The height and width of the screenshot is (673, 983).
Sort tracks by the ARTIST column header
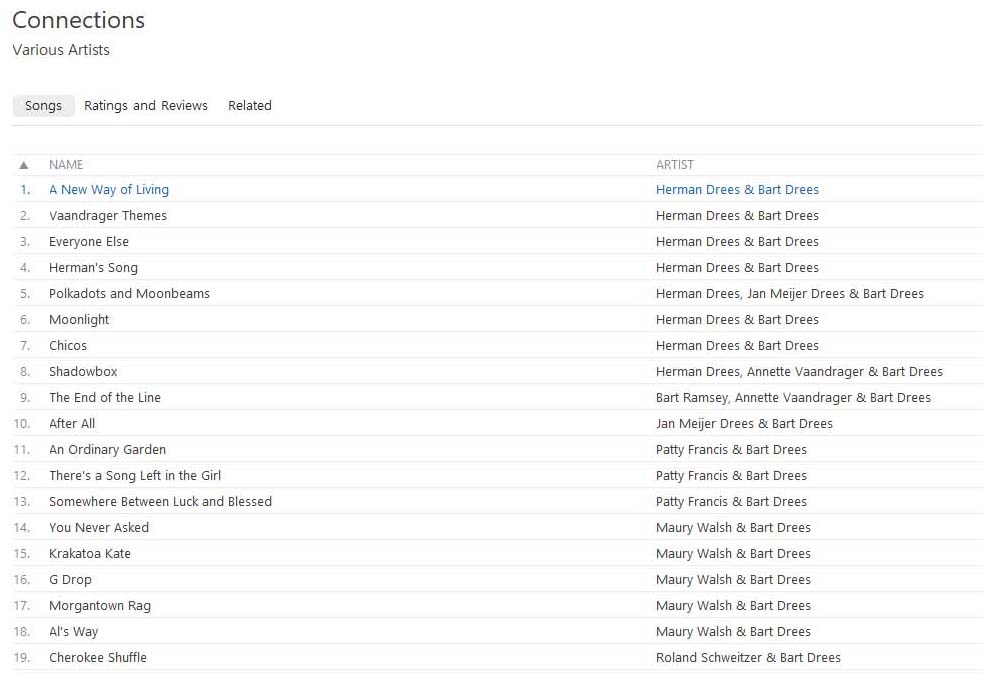point(674,165)
